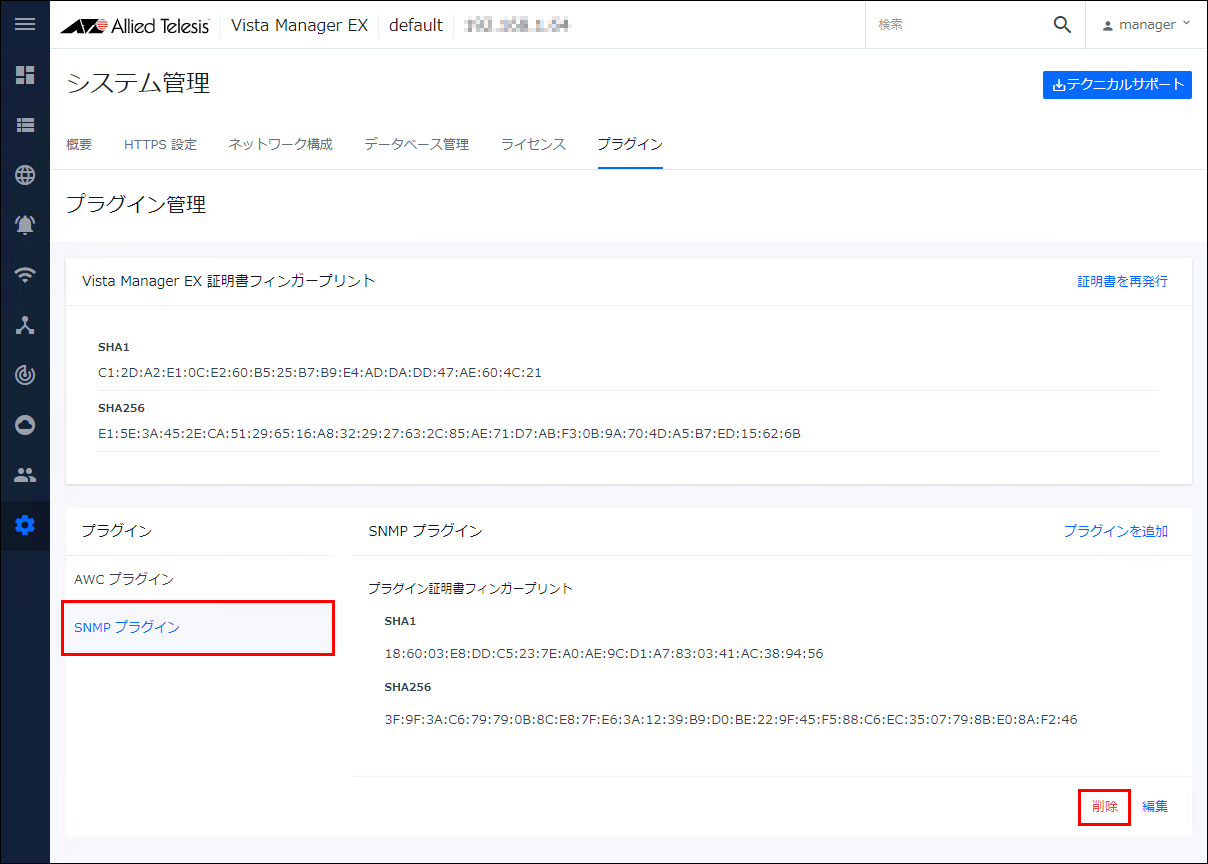The width and height of the screenshot is (1208, 864).
Task: Click the Vista Manager SHA1 value C1:2D:A2…
Action: click(x=320, y=373)
